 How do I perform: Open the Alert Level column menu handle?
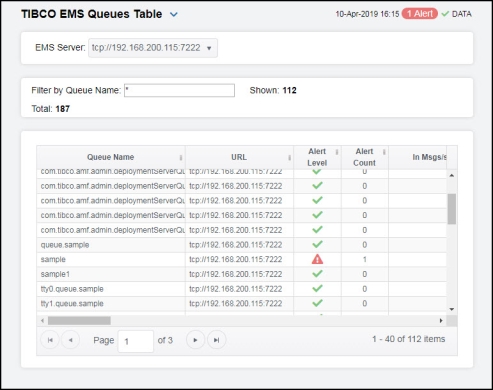point(337,152)
